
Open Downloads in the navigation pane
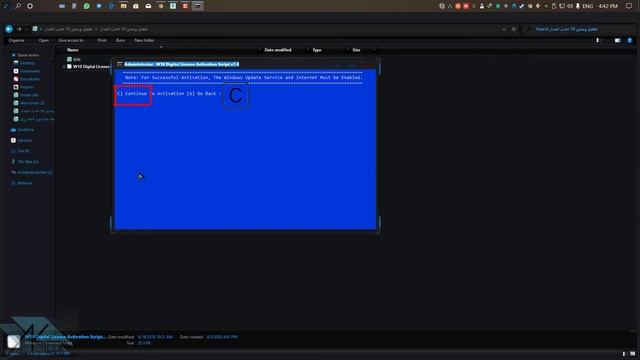27,71
